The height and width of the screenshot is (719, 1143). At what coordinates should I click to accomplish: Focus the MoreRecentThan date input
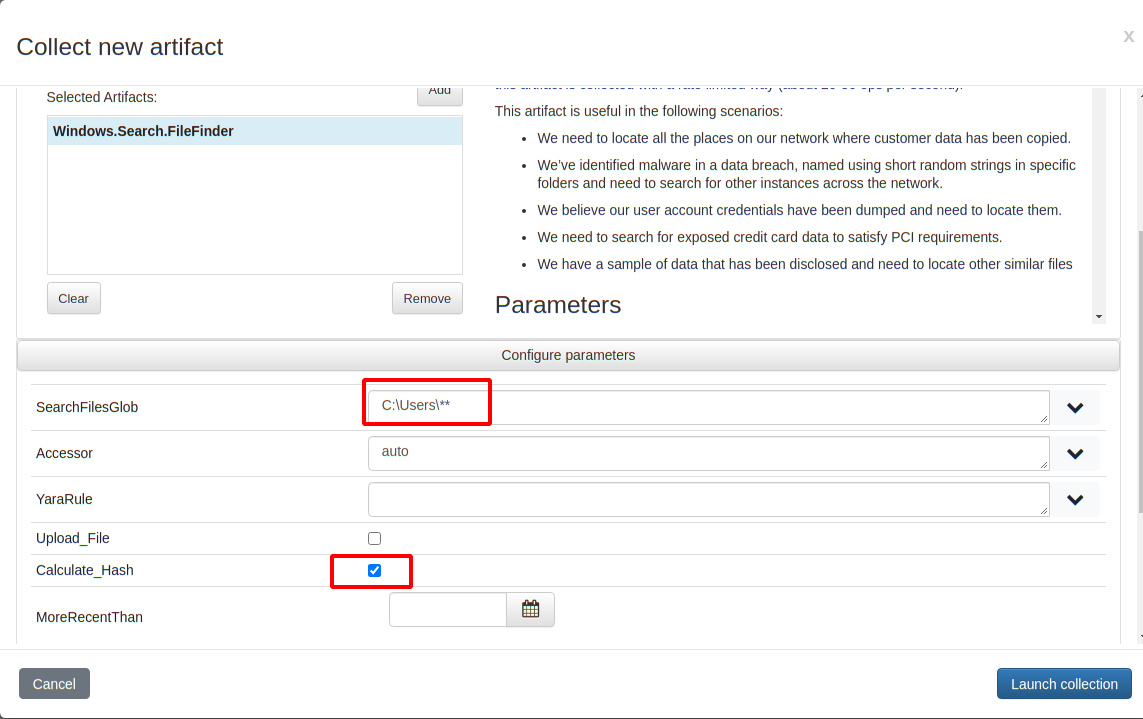447,609
